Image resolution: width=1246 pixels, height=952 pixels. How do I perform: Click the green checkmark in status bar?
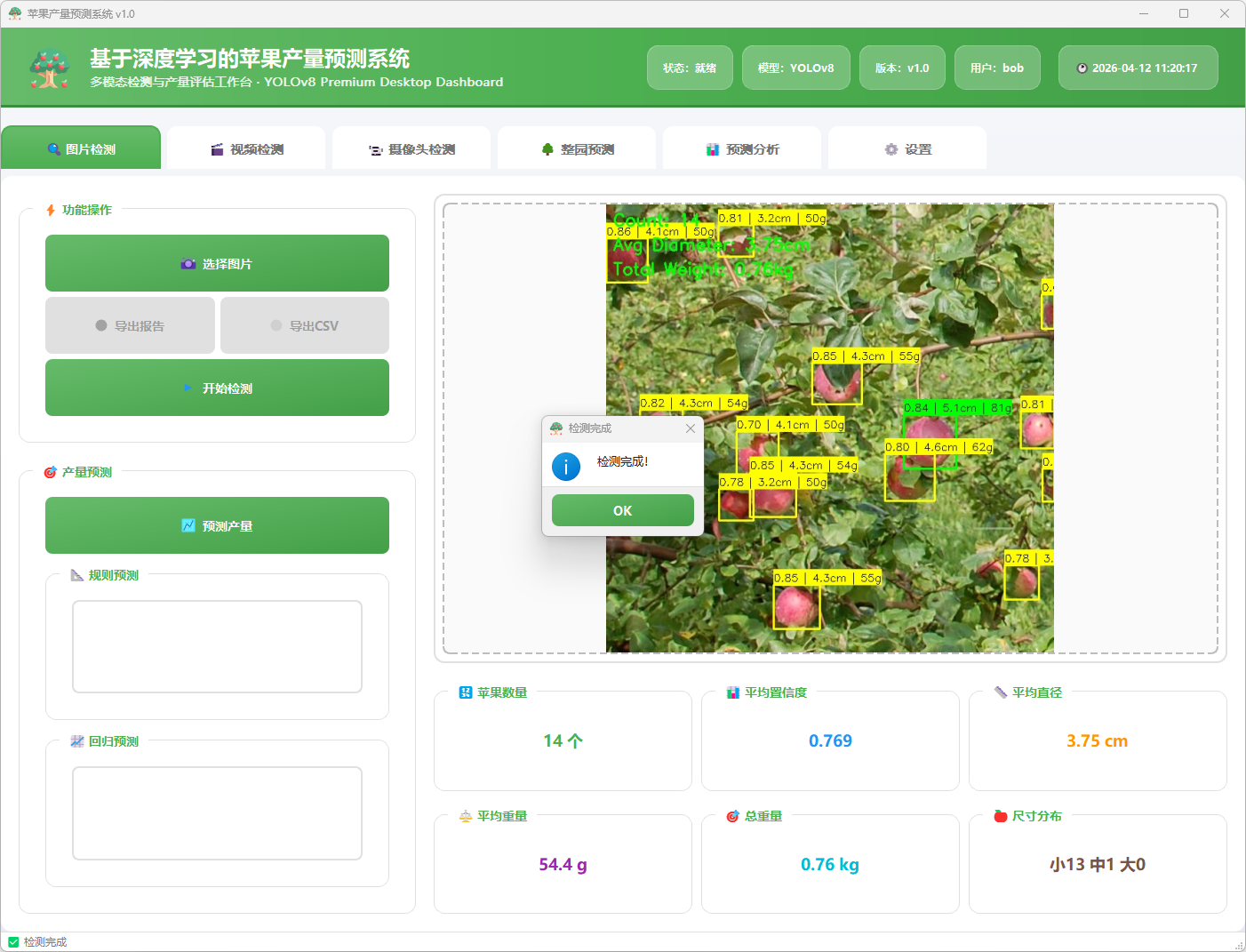pyautogui.click(x=13, y=942)
